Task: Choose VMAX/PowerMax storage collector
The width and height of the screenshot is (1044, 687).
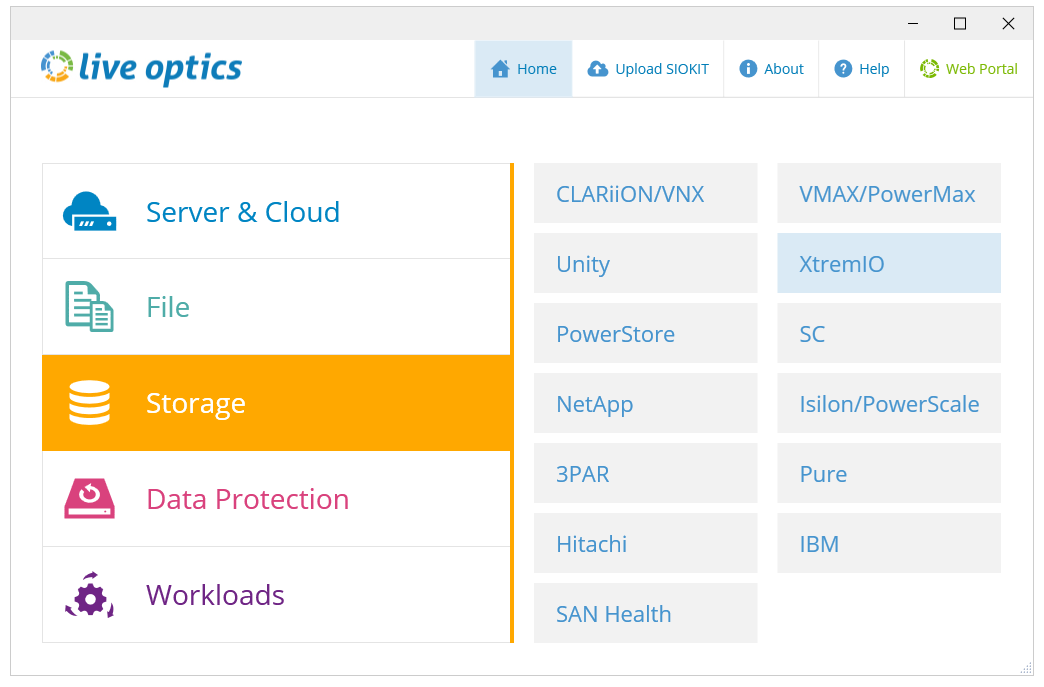Action: click(889, 193)
